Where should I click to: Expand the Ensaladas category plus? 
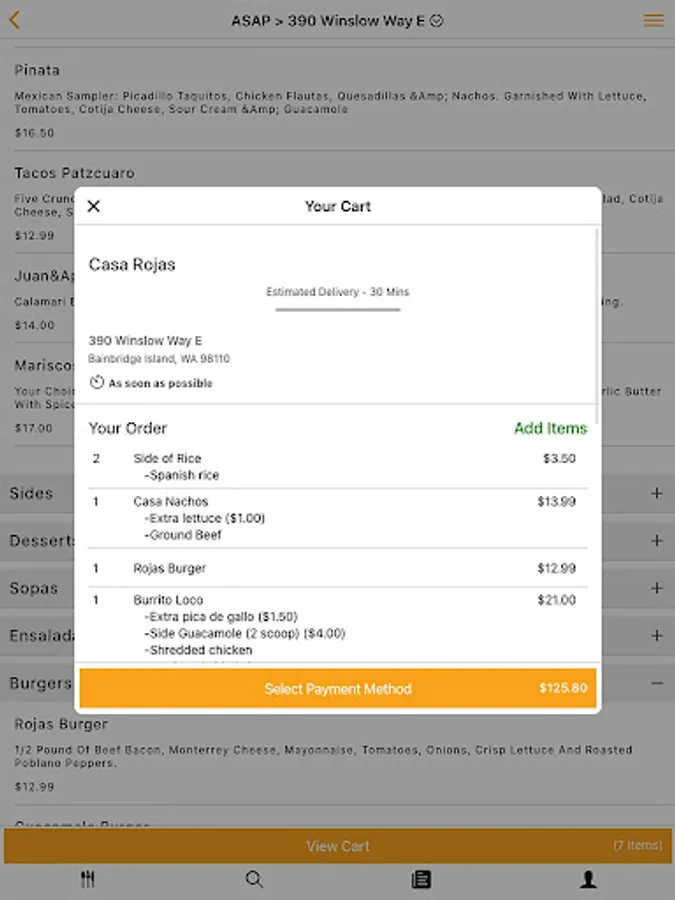point(657,636)
